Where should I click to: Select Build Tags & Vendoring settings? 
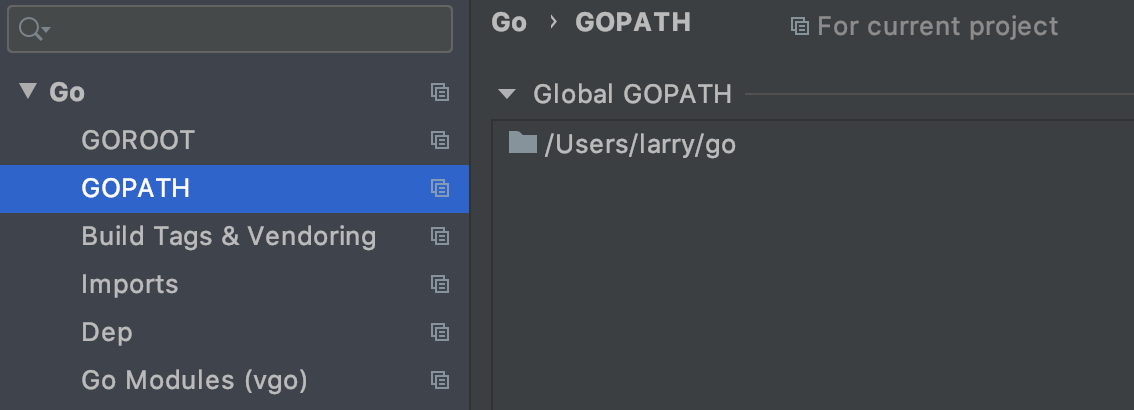pyautogui.click(x=228, y=236)
